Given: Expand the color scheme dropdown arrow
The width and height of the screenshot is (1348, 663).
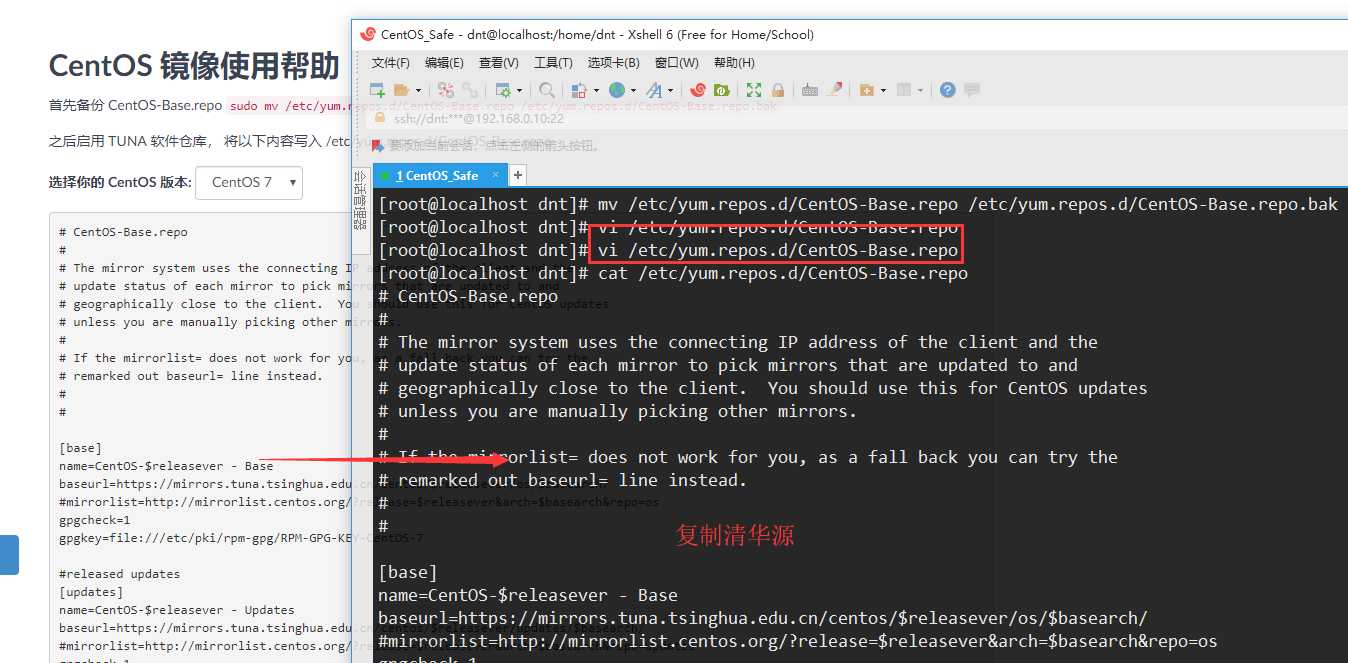Looking at the screenshot, I should pos(596,90).
